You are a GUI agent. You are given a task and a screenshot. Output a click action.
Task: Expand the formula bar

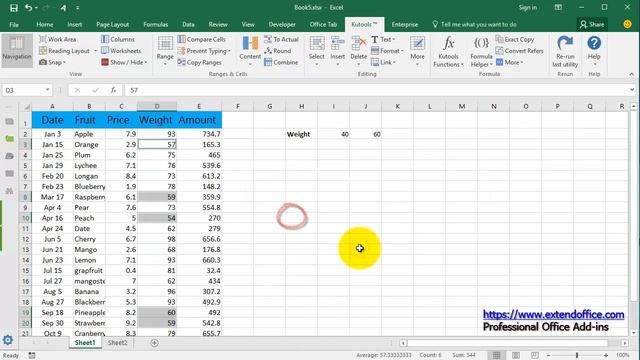[x=632, y=90]
